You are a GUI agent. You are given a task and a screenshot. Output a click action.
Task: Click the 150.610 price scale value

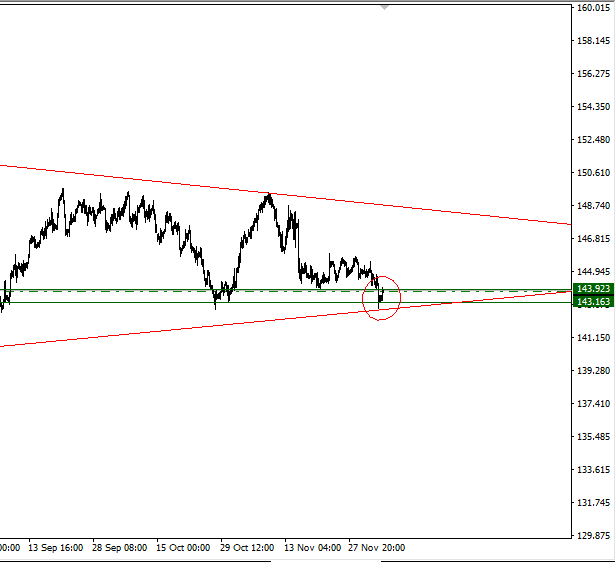pos(593,173)
